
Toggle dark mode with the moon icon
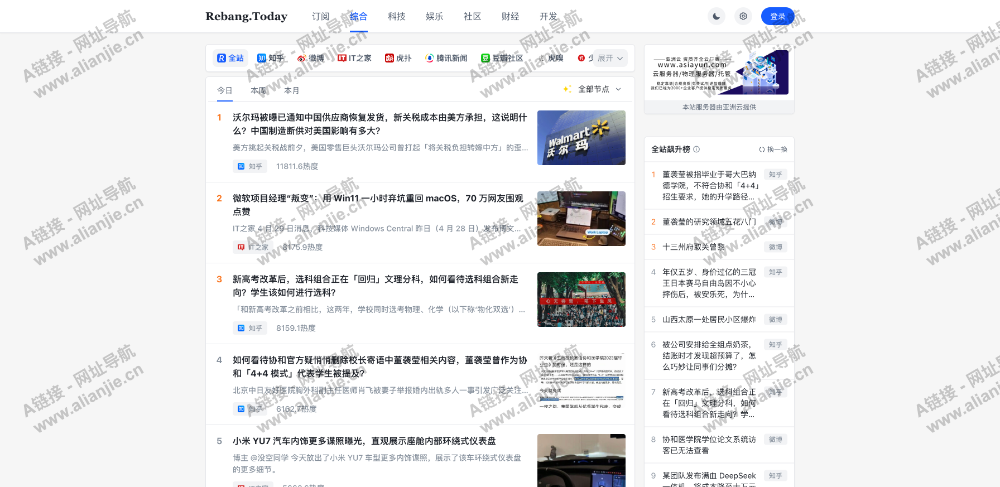[717, 17]
